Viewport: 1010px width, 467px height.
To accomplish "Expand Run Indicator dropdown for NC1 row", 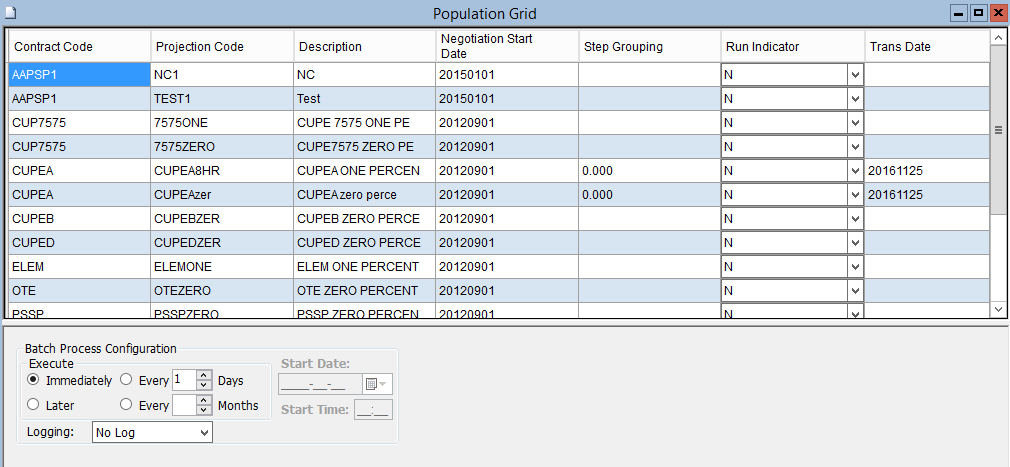I will point(854,75).
